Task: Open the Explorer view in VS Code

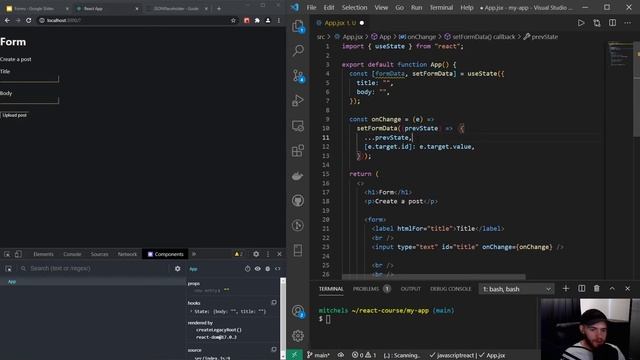Action: point(298,27)
